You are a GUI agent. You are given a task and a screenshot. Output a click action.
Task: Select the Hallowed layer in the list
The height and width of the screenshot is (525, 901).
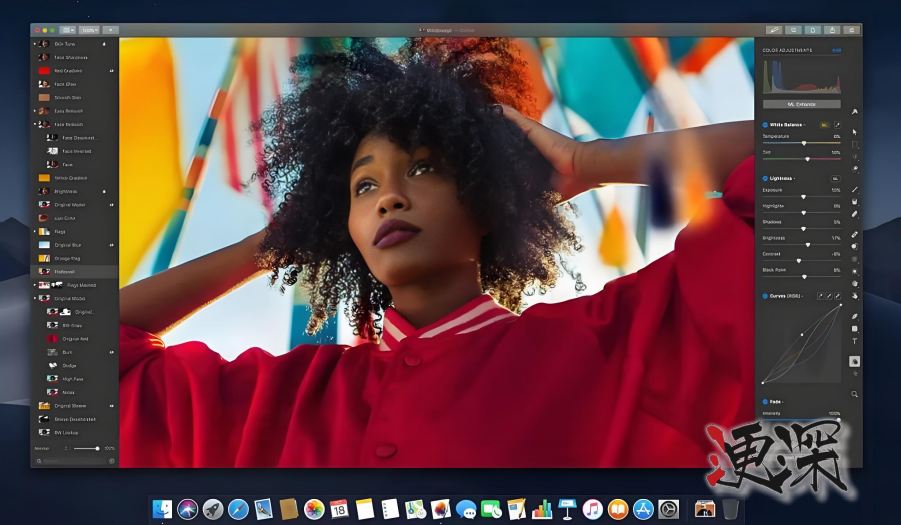click(x=65, y=271)
